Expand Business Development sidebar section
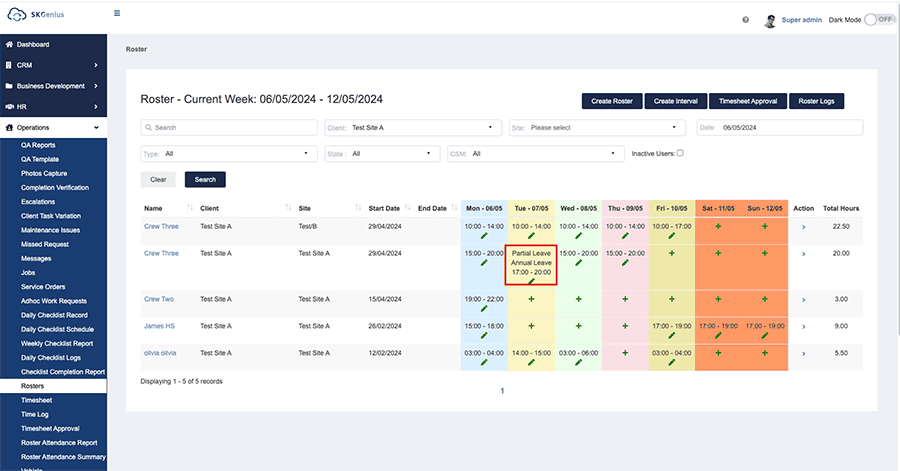This screenshot has height=471, width=900. click(x=53, y=86)
